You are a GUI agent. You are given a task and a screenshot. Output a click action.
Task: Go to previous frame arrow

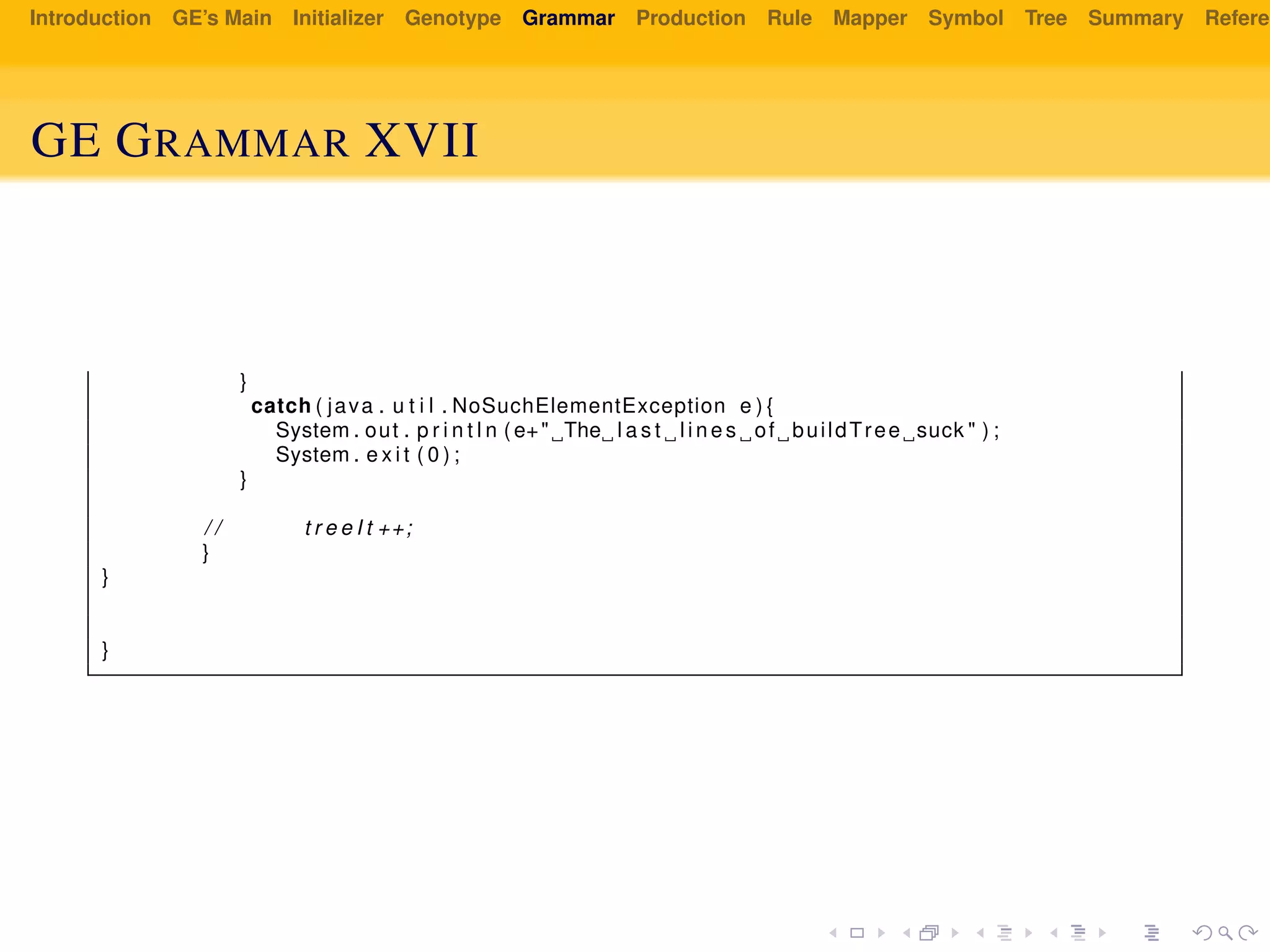[x=907, y=933]
